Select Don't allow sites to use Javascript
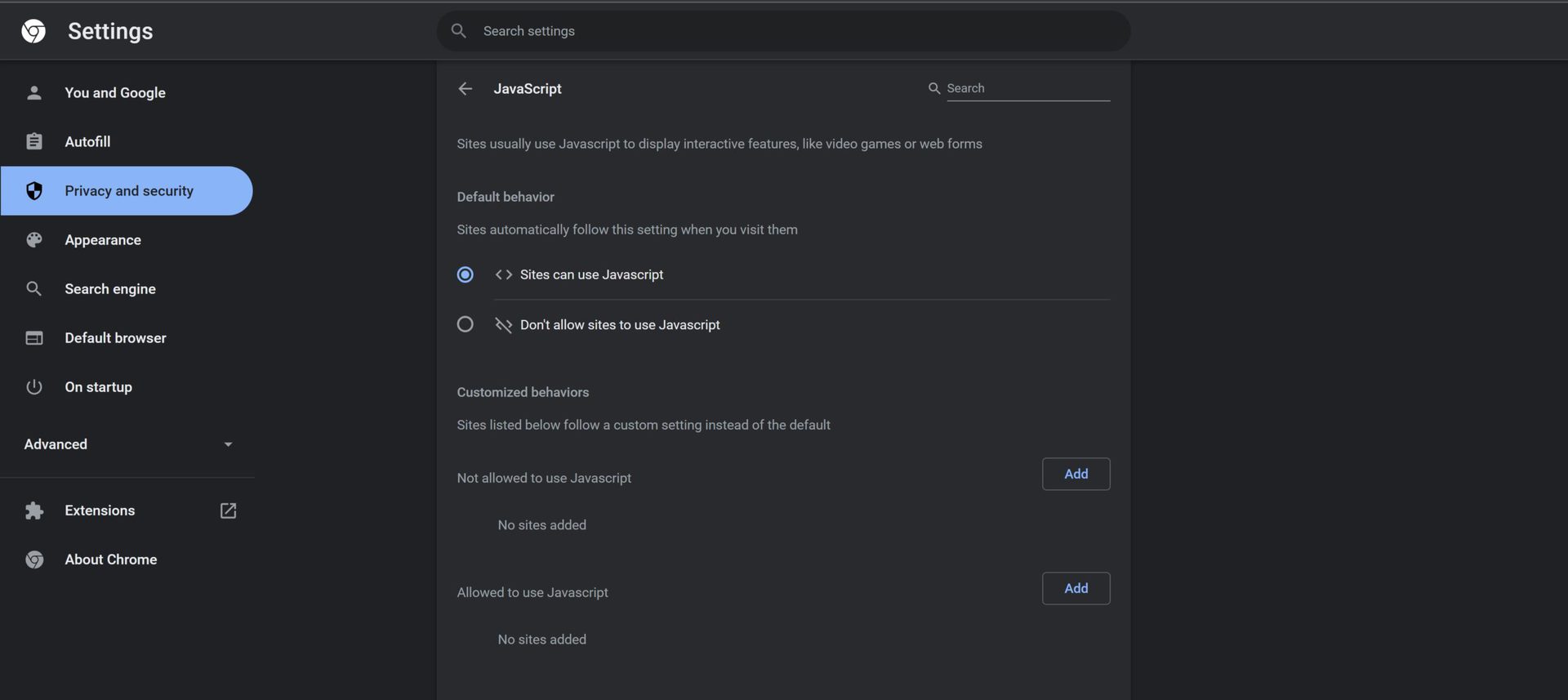This screenshot has width=1568, height=700. [x=465, y=324]
